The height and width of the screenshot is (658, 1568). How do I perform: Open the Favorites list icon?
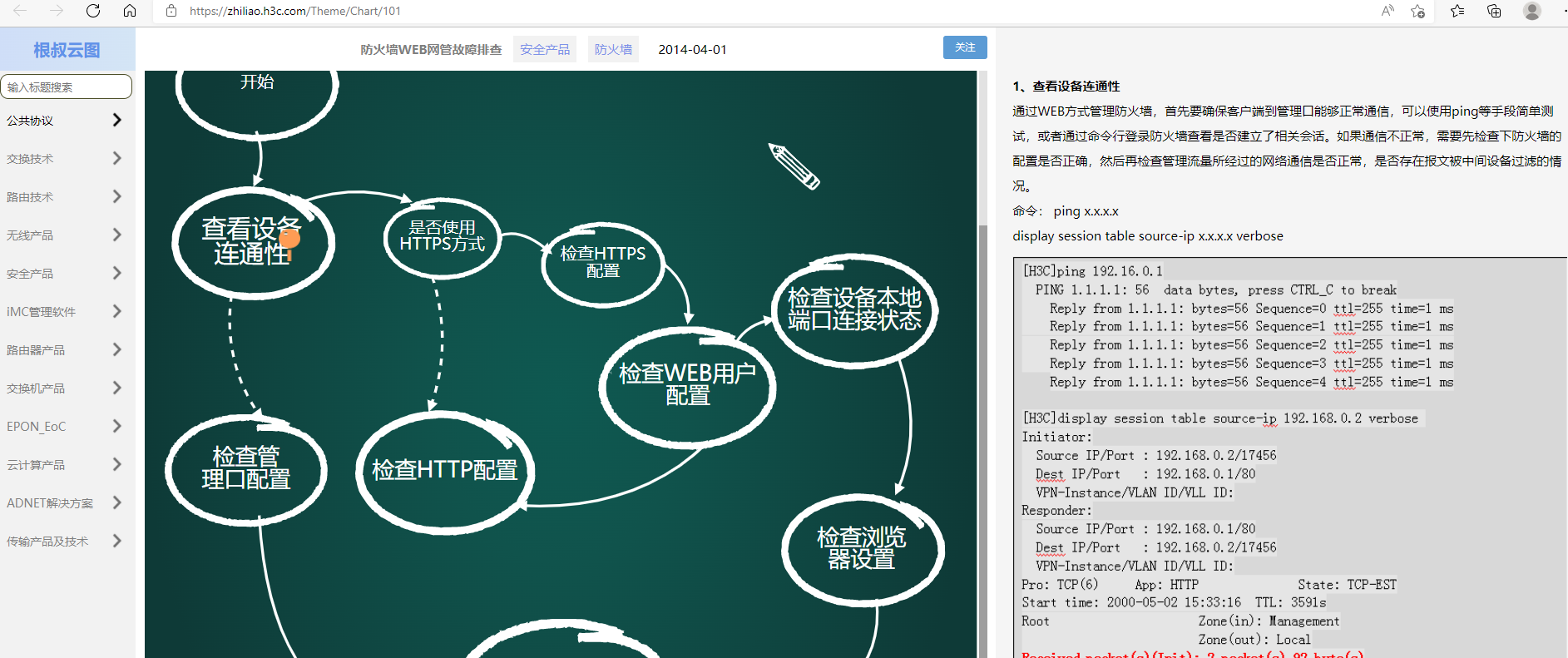tap(1457, 11)
